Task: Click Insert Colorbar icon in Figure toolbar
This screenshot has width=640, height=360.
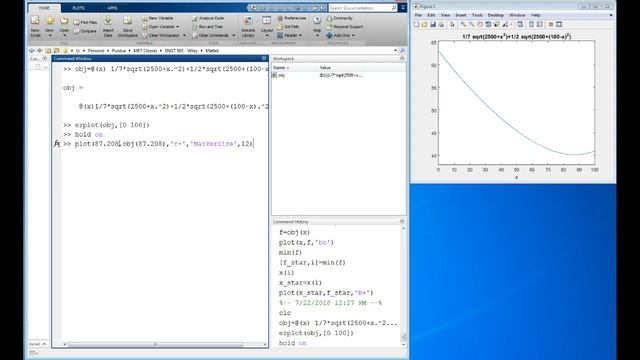Action: tap(531, 24)
